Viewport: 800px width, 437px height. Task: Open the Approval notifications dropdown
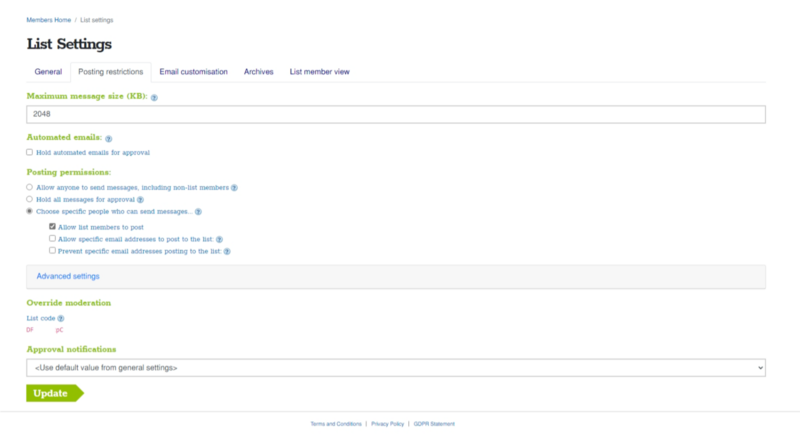click(x=396, y=368)
